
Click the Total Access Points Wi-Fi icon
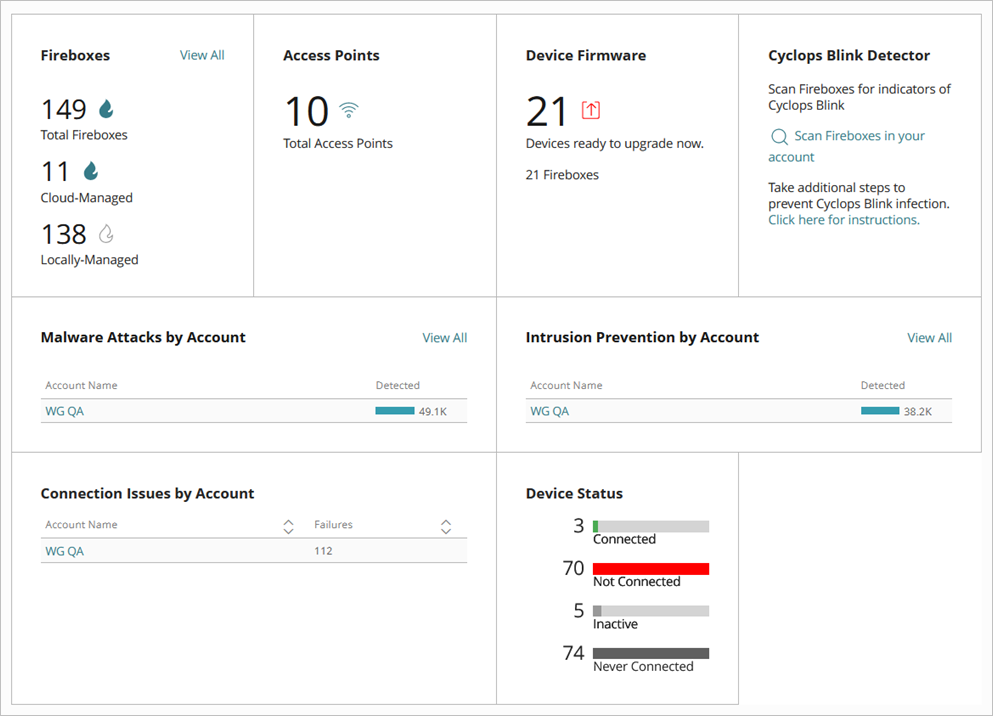(x=348, y=110)
